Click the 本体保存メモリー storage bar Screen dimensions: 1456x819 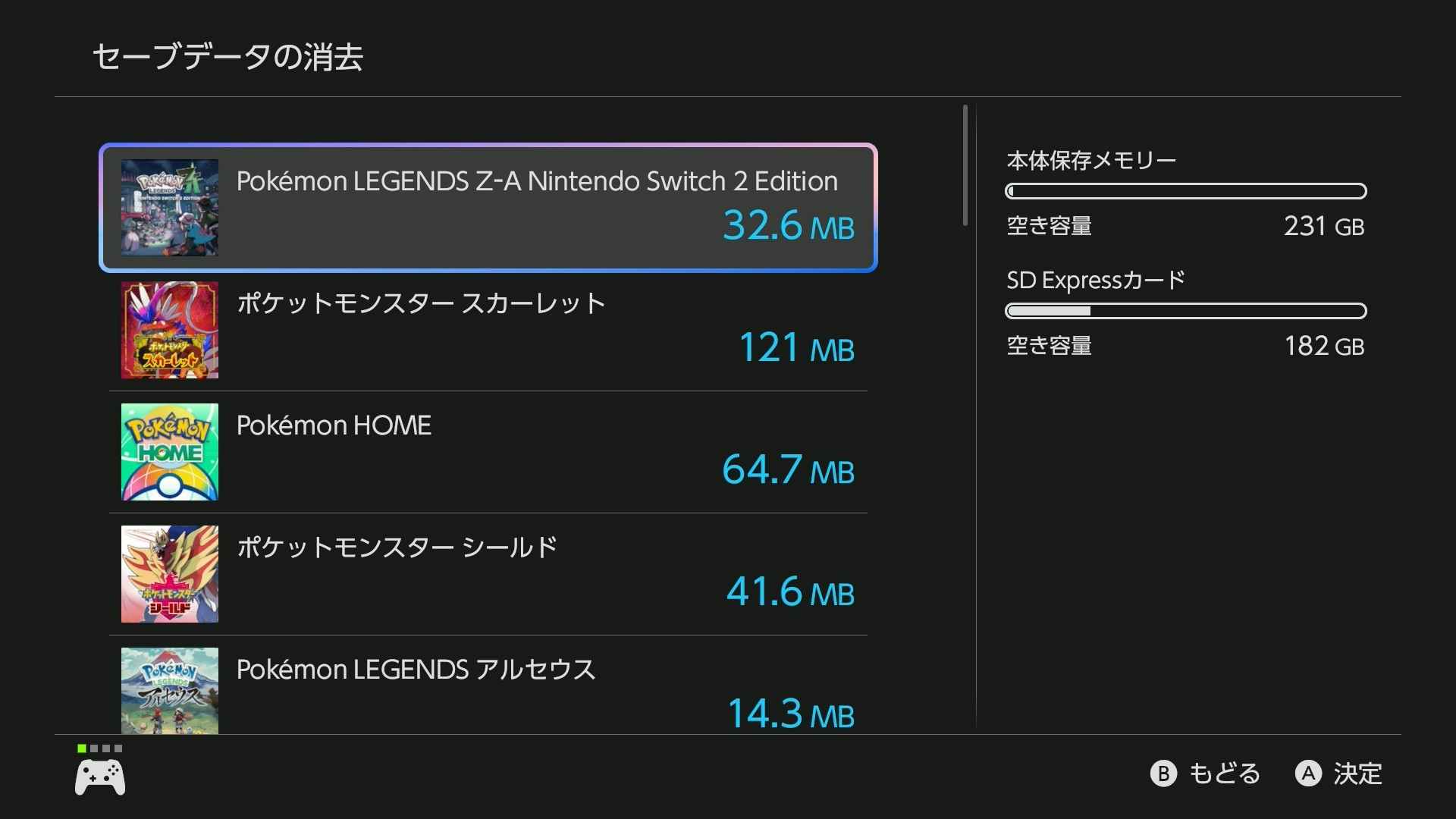pos(1185,191)
